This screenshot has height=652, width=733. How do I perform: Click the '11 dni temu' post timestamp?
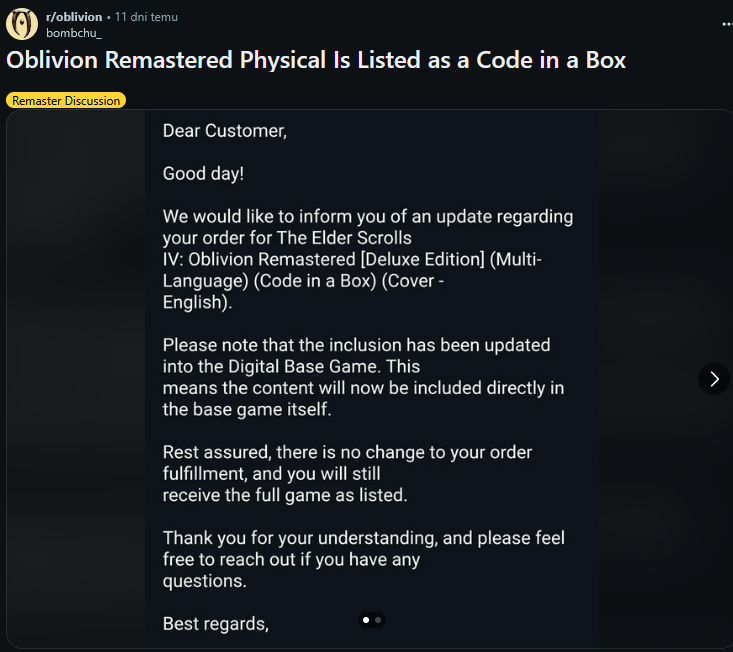145,17
